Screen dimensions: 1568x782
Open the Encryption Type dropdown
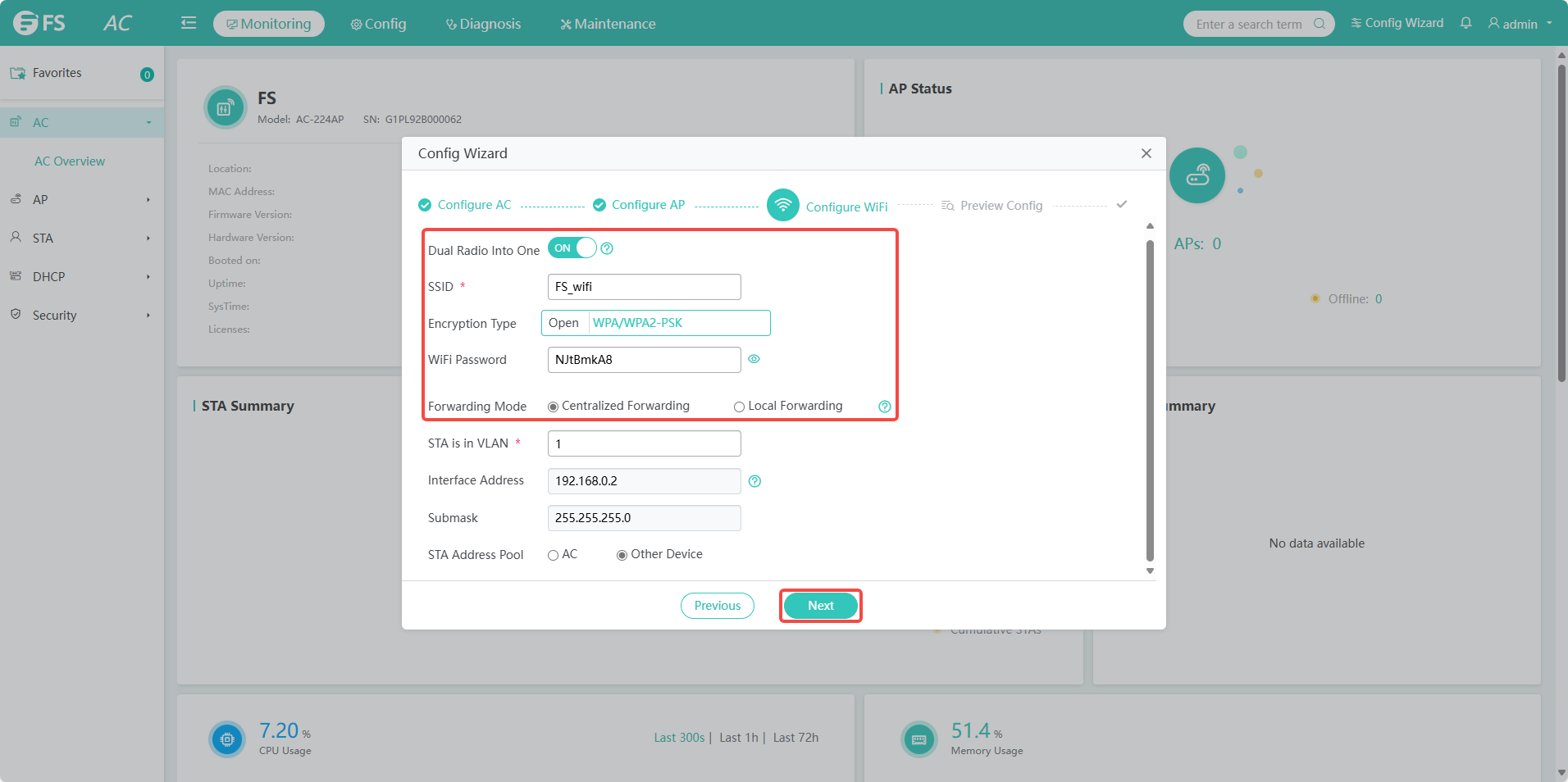click(655, 323)
